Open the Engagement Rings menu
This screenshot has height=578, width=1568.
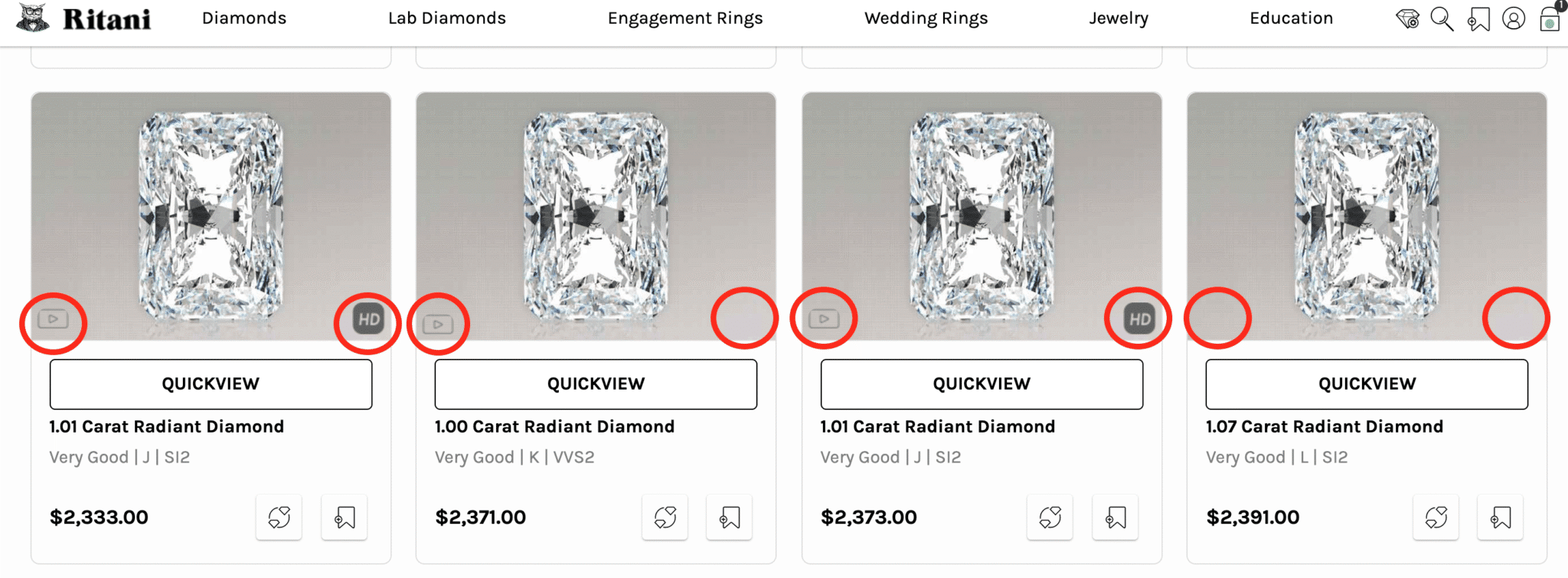click(685, 18)
